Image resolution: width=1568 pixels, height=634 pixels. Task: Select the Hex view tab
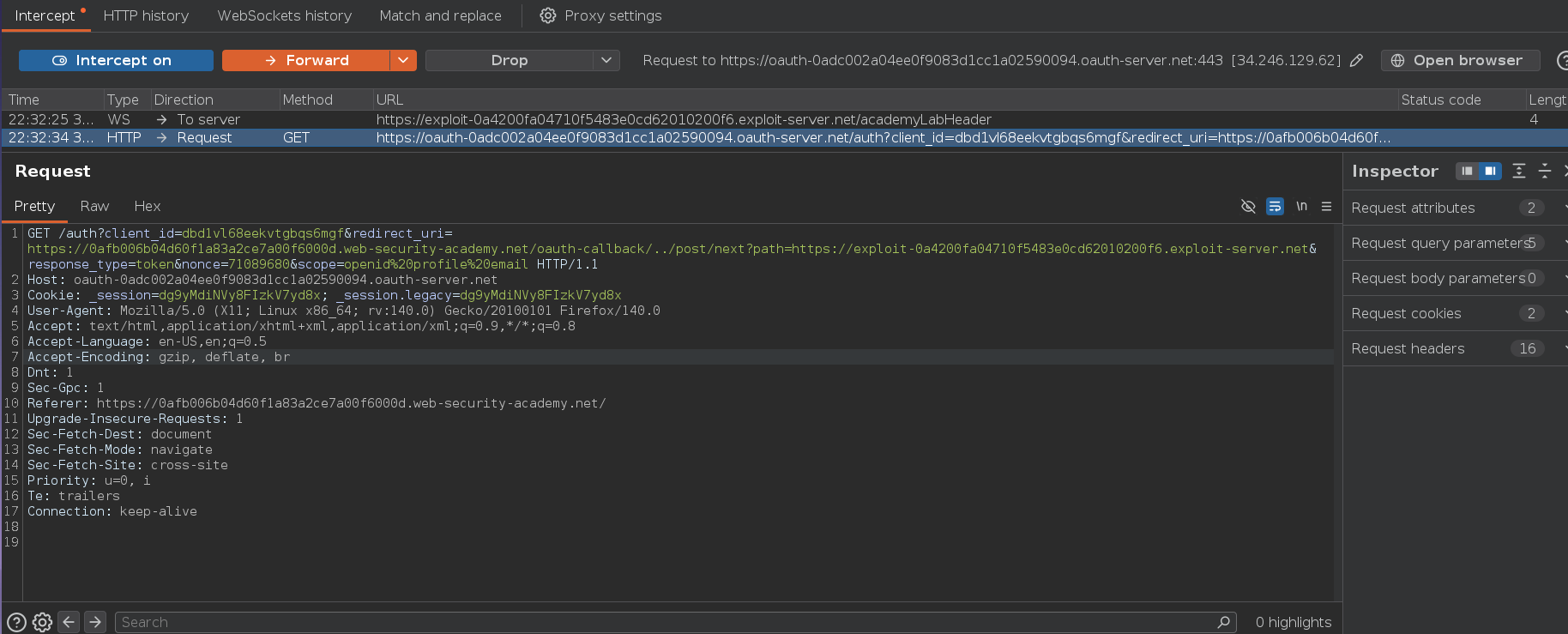tap(148, 206)
